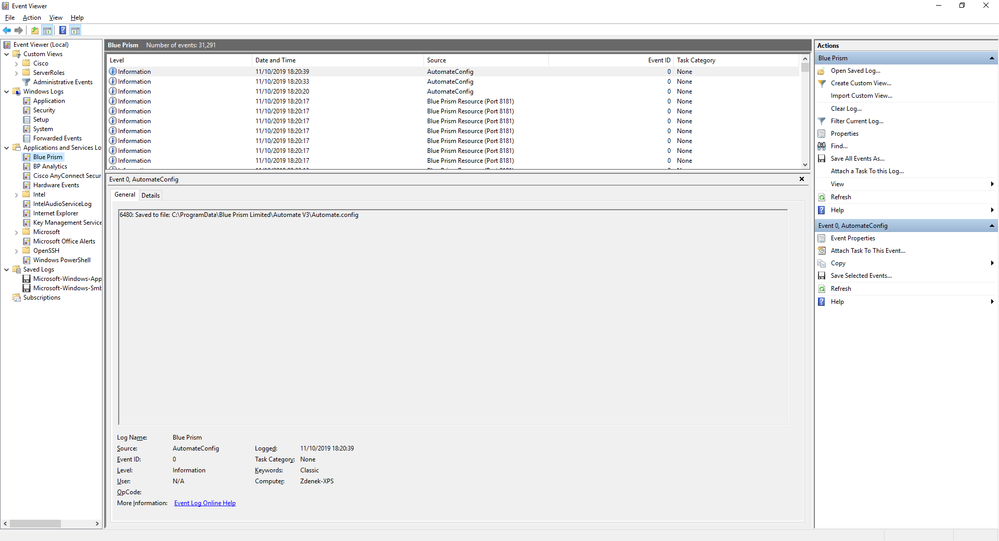The width and height of the screenshot is (999, 541).
Task: Click the Copy icon in actions pane
Action: pos(821,263)
